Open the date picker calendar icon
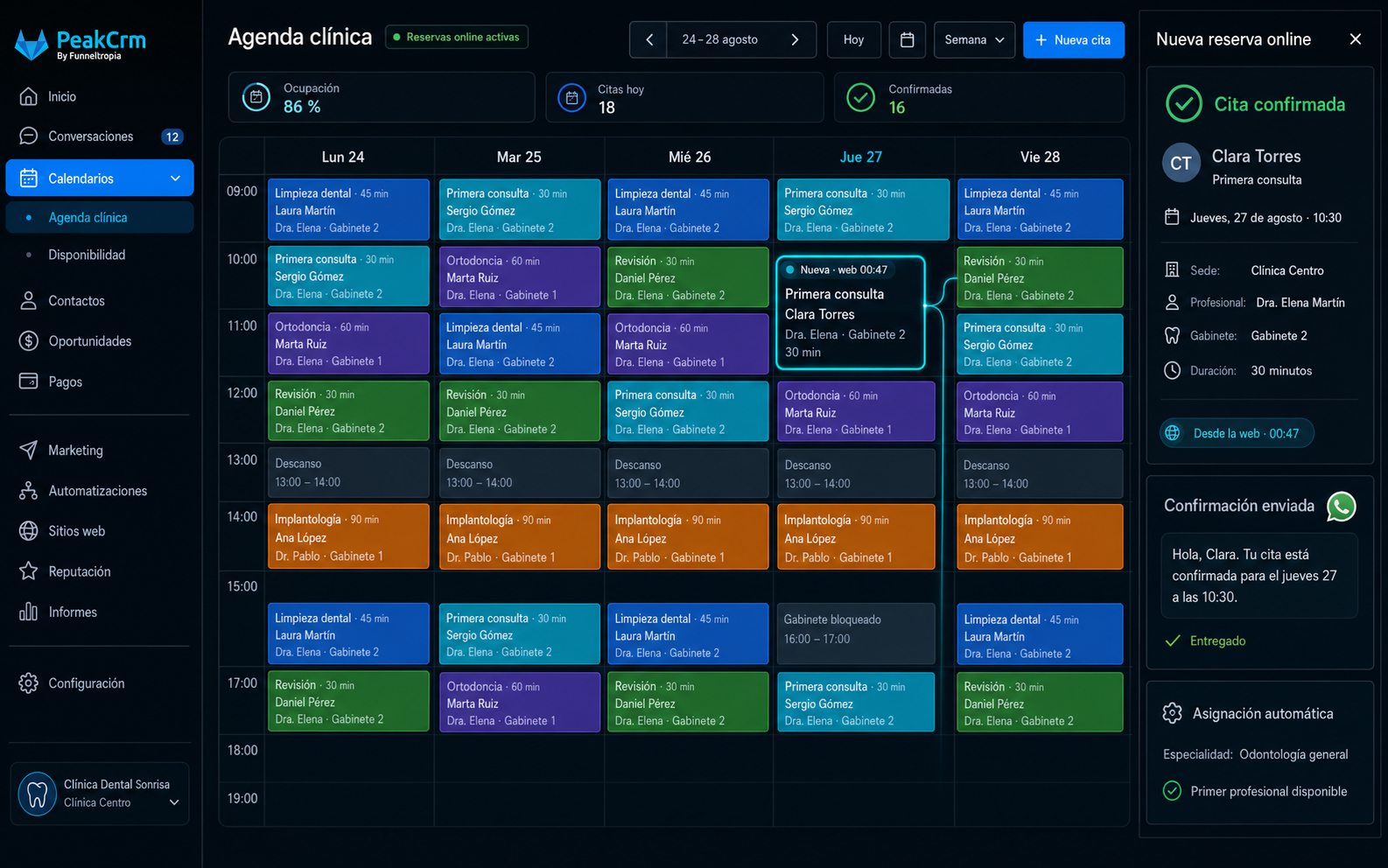 click(x=908, y=40)
